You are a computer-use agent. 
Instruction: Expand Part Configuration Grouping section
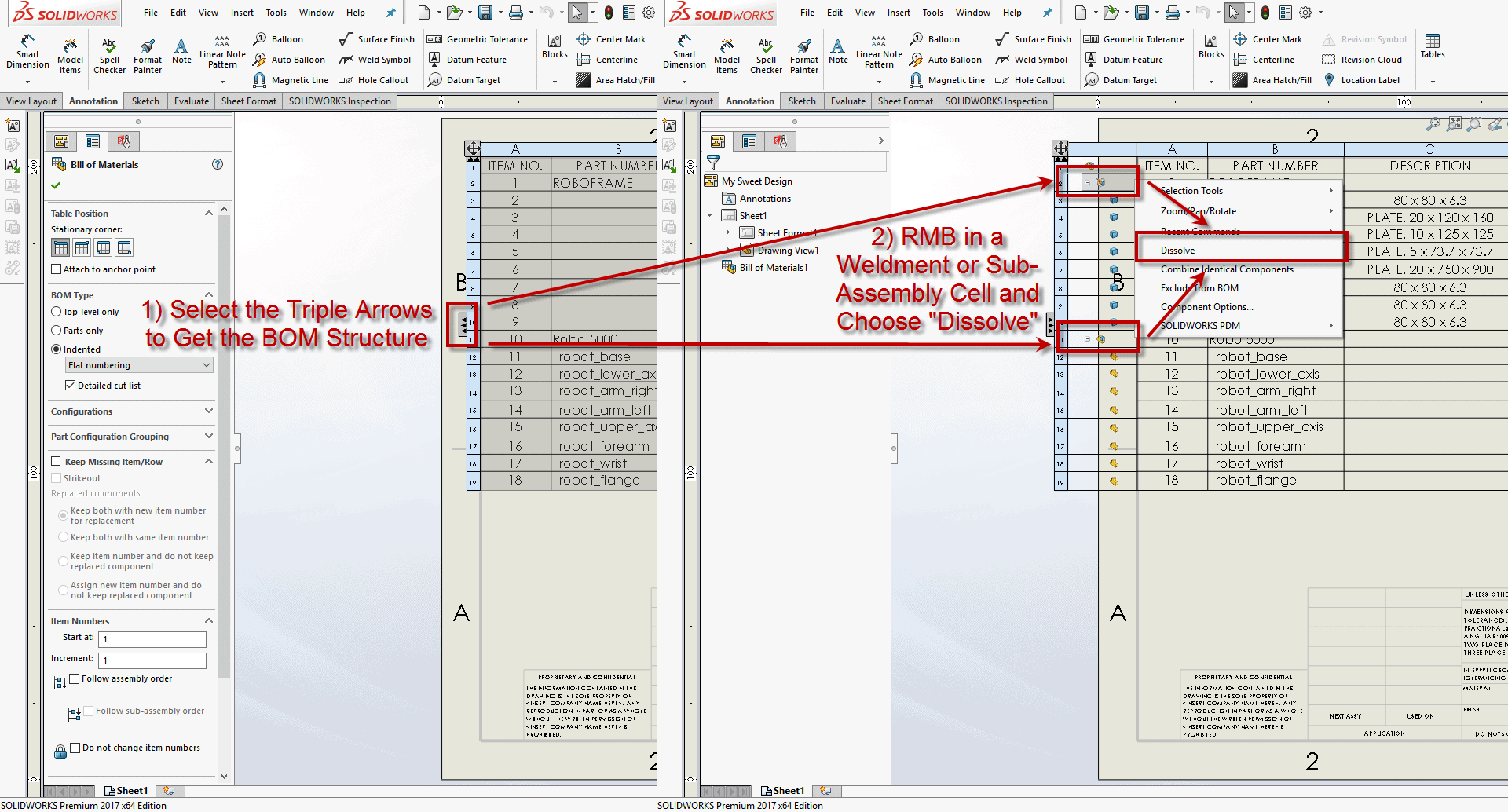pyautogui.click(x=209, y=437)
